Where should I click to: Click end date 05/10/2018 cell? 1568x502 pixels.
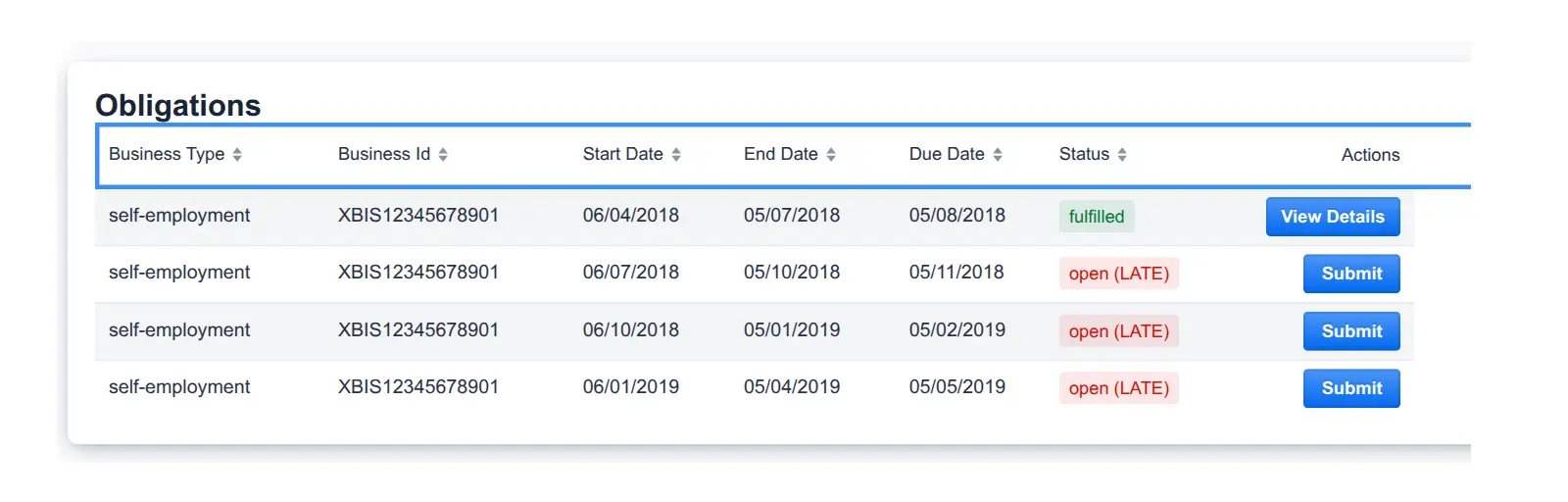point(791,273)
